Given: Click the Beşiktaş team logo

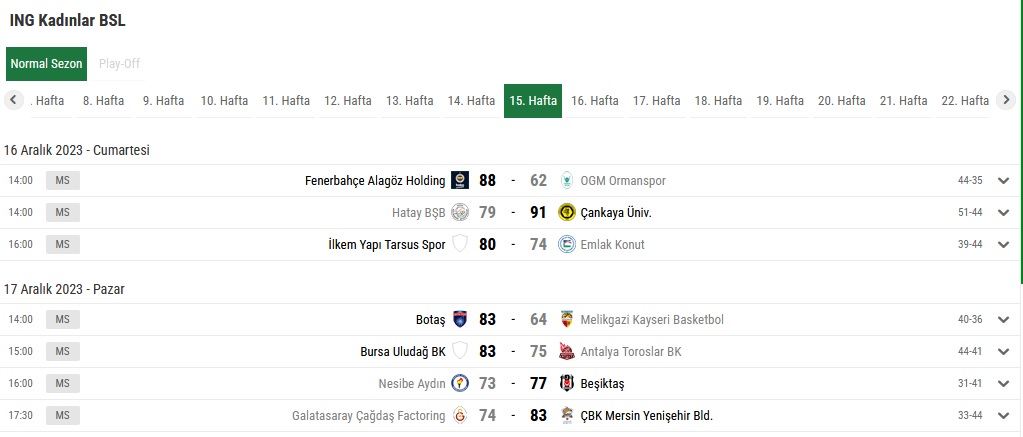Looking at the screenshot, I should [567, 384].
